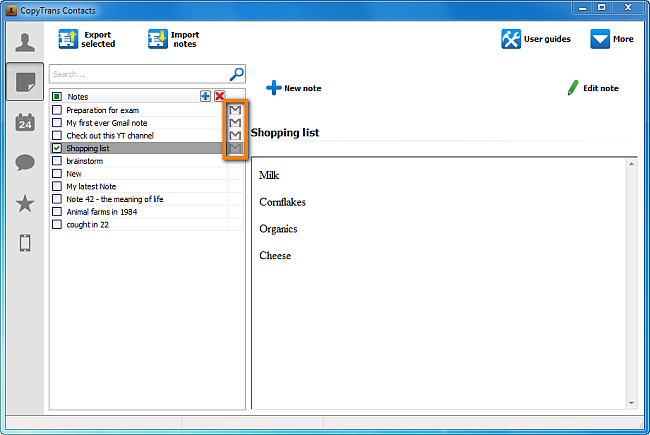Check the Note 42 checkbox
This screenshot has width=650, height=435.
pos(57,199)
